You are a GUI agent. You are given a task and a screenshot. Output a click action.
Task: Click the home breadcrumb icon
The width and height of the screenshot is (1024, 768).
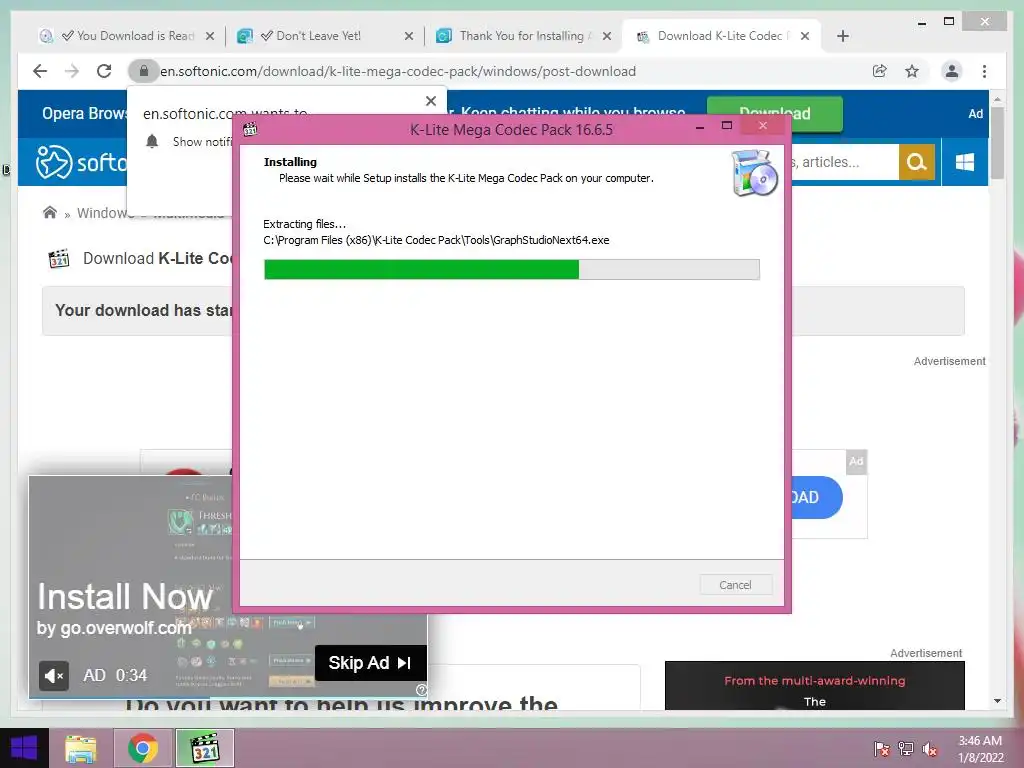[50, 212]
